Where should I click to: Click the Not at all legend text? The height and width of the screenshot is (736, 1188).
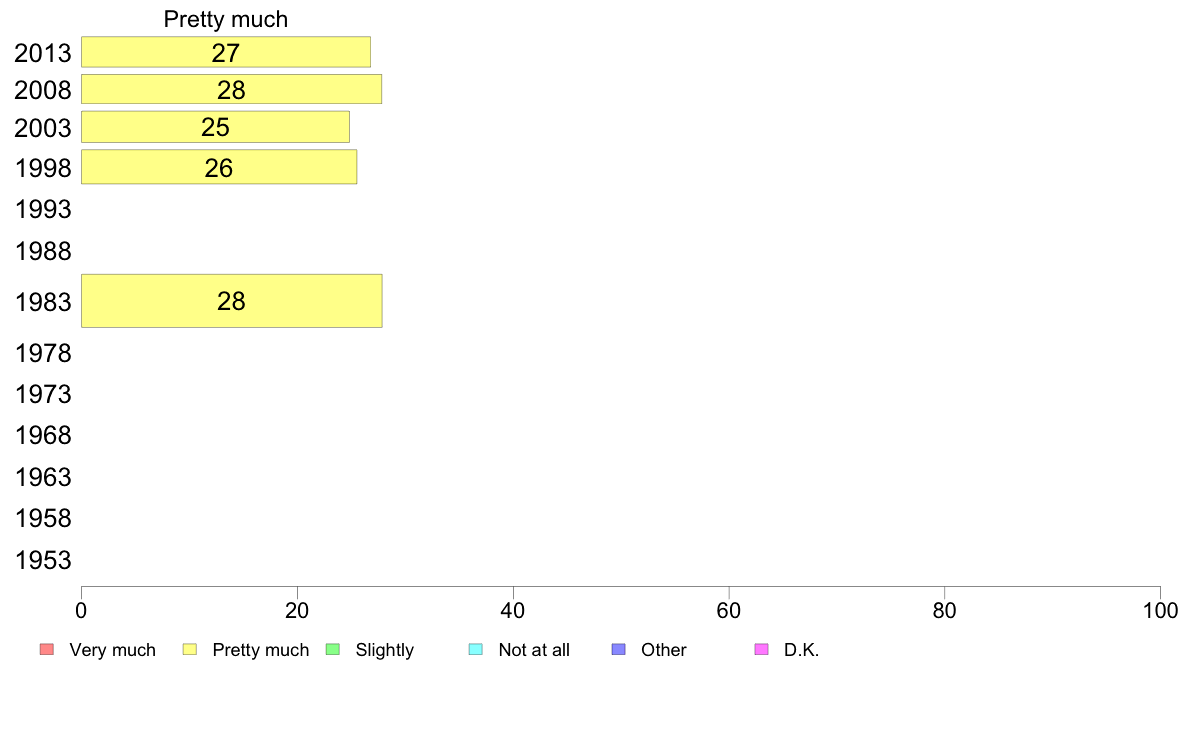pos(534,650)
